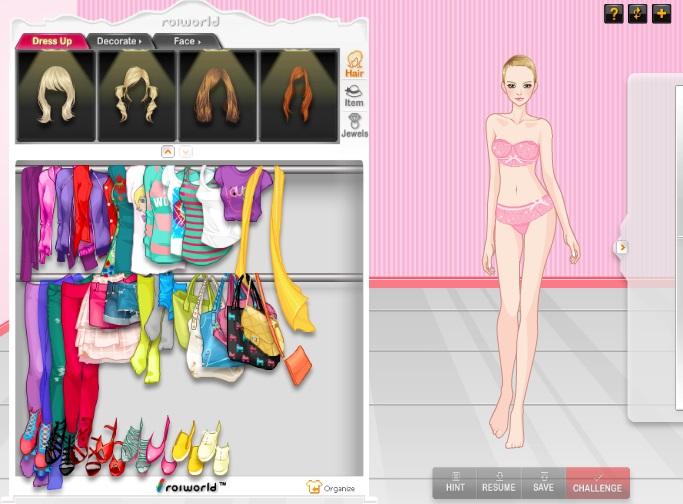Switch to the Dress Up tab
This screenshot has height=504, width=683.
pyautogui.click(x=51, y=41)
